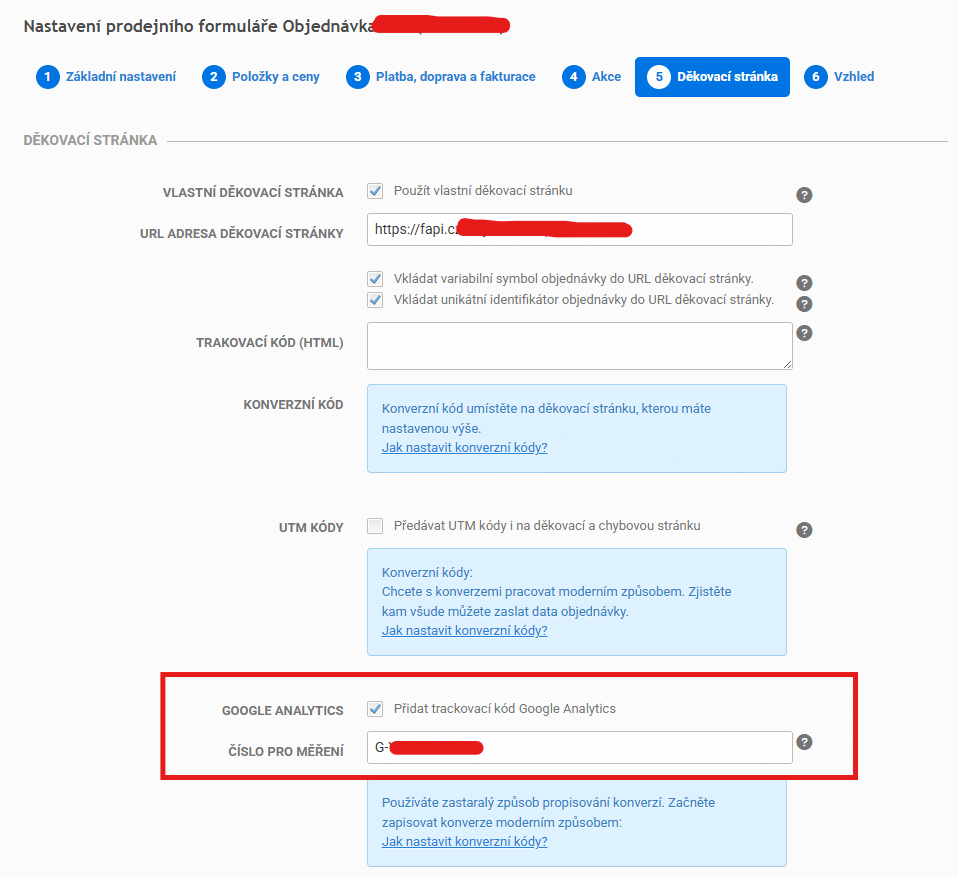Open Jak nastavit konverzní kódy link under Konverzní kód
958x878 pixels.
click(x=464, y=448)
